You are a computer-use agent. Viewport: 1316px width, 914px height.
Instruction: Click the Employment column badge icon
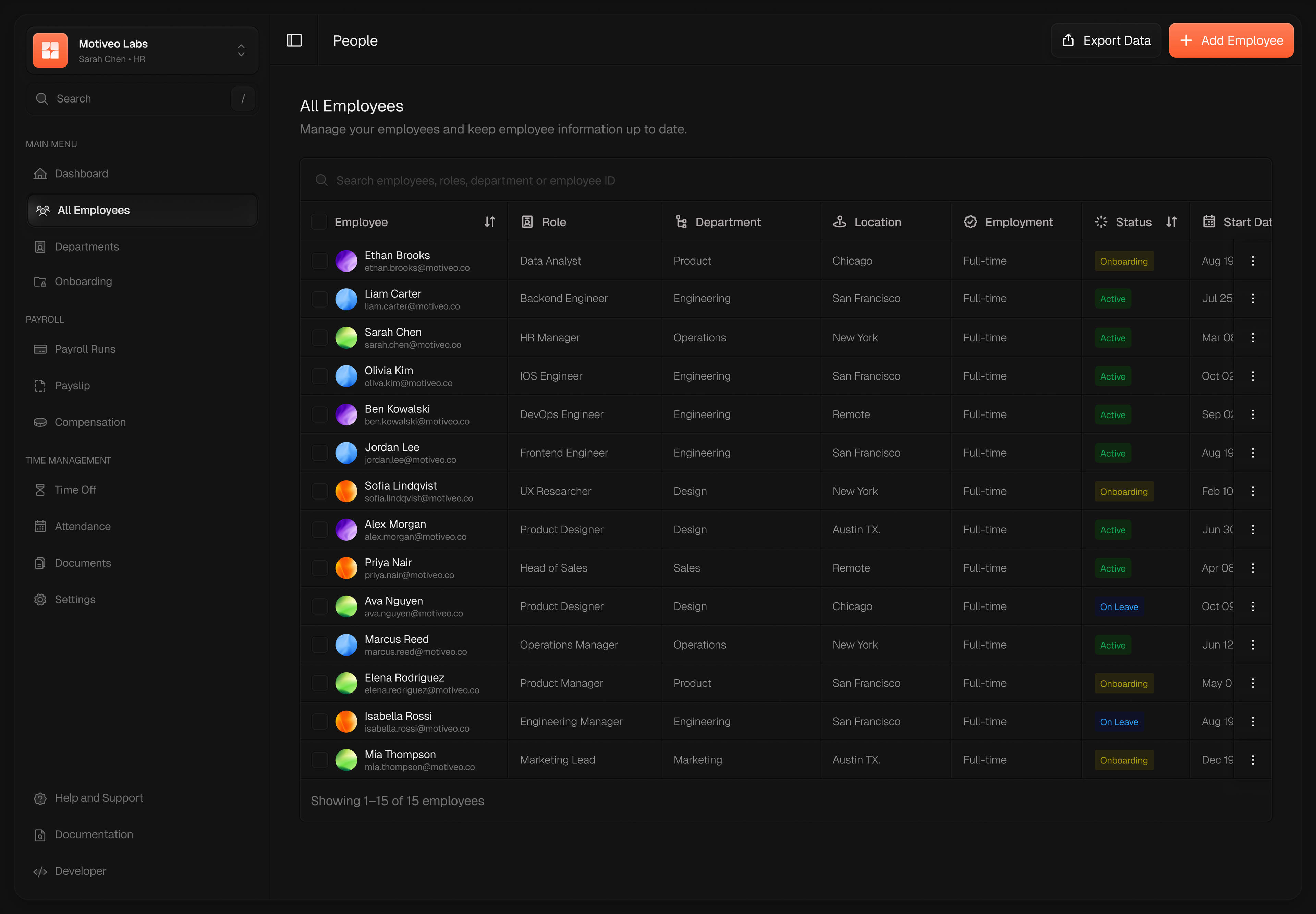coord(970,221)
